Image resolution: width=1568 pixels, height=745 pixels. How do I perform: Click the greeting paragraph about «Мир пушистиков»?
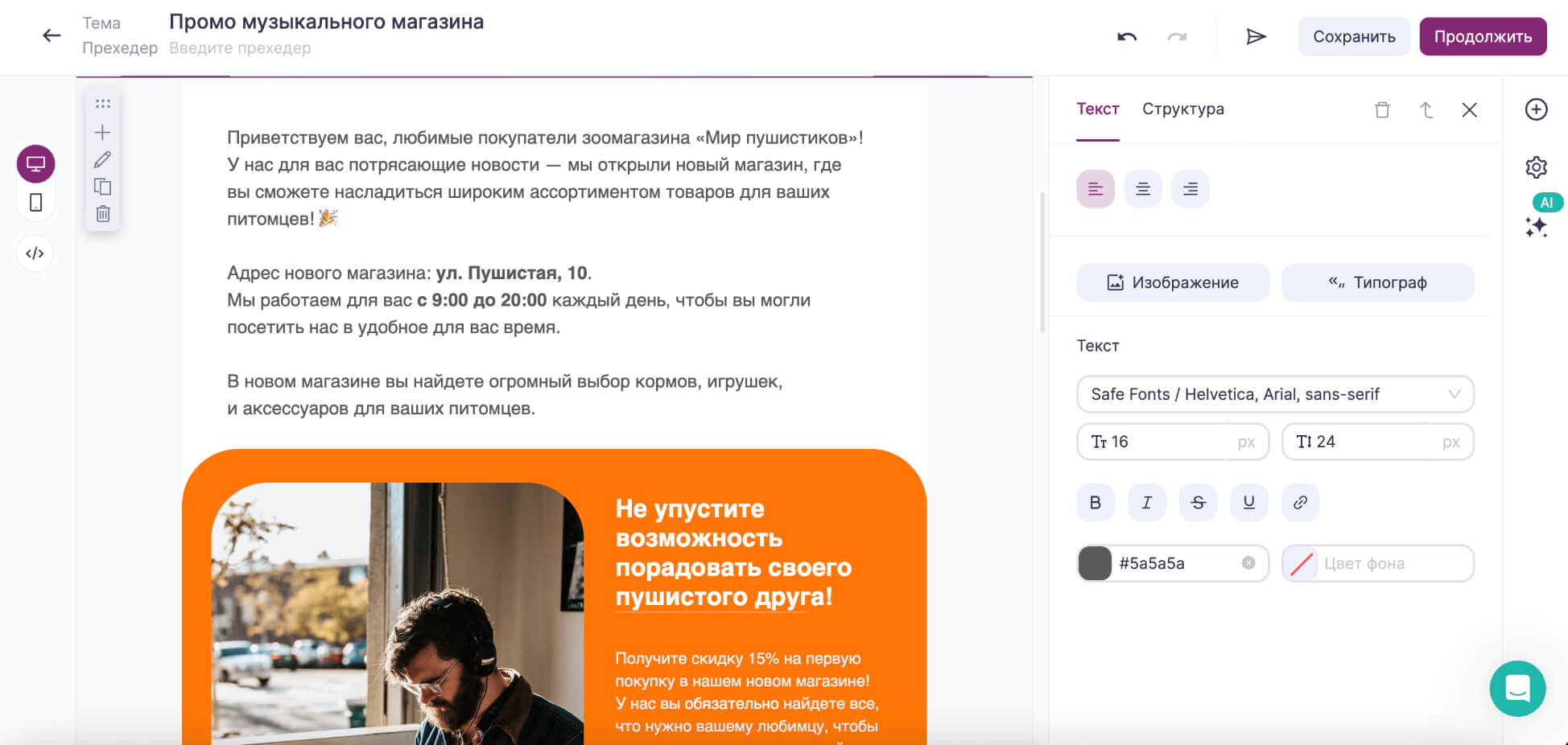(x=545, y=178)
